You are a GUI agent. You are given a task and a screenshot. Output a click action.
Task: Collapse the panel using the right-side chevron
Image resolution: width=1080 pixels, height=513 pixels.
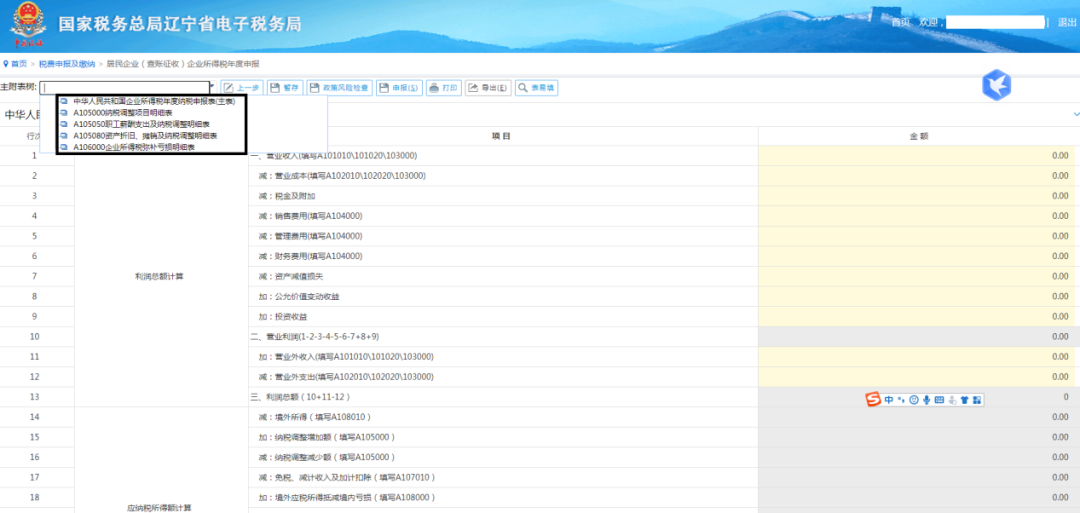click(1076, 114)
